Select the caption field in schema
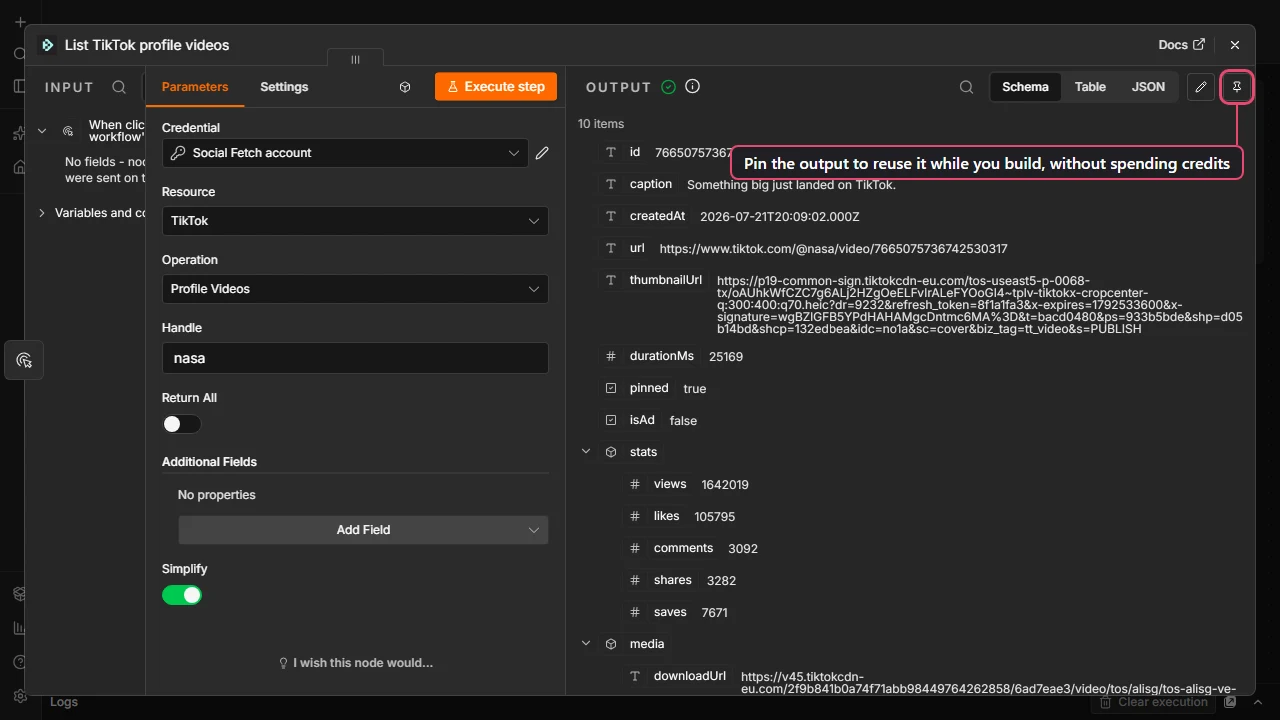 (651, 184)
